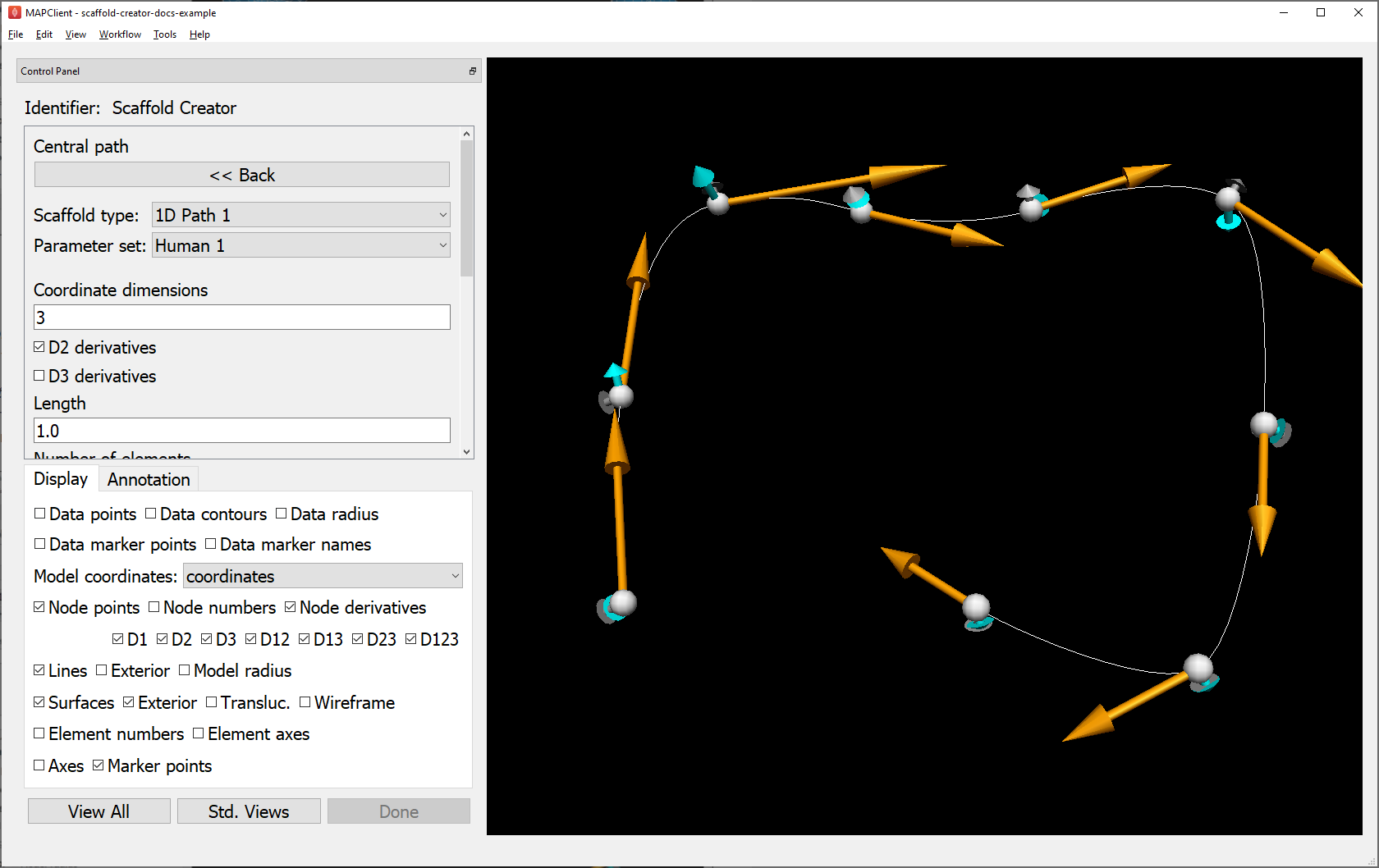This screenshot has height=868, width=1379.
Task: Open the File menu
Action: point(16,34)
